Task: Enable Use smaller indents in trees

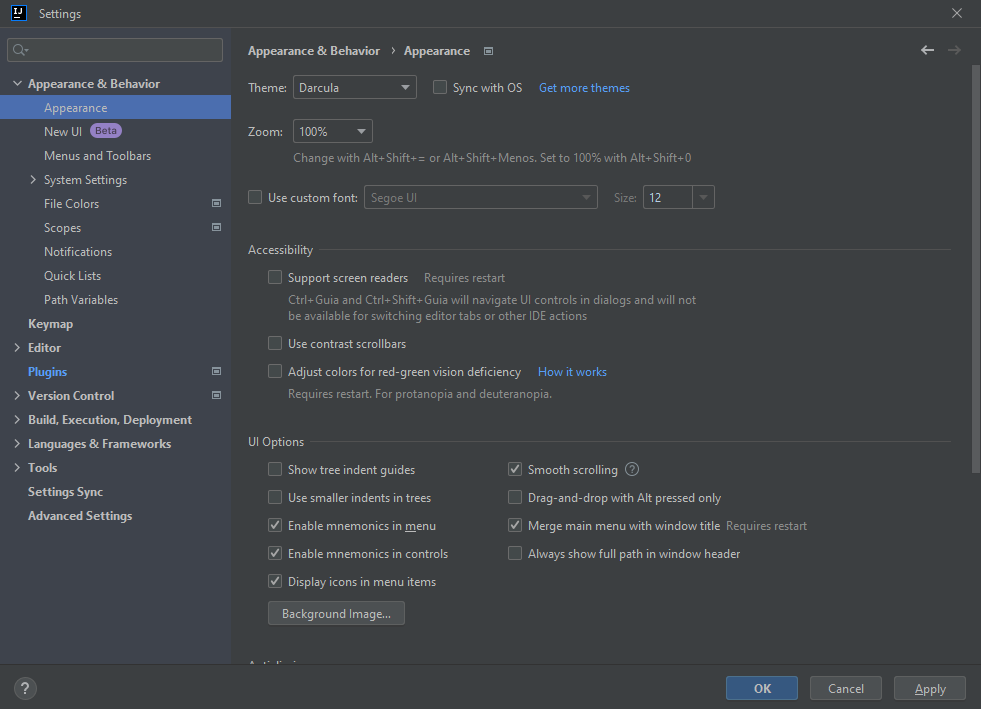Action: [x=275, y=497]
